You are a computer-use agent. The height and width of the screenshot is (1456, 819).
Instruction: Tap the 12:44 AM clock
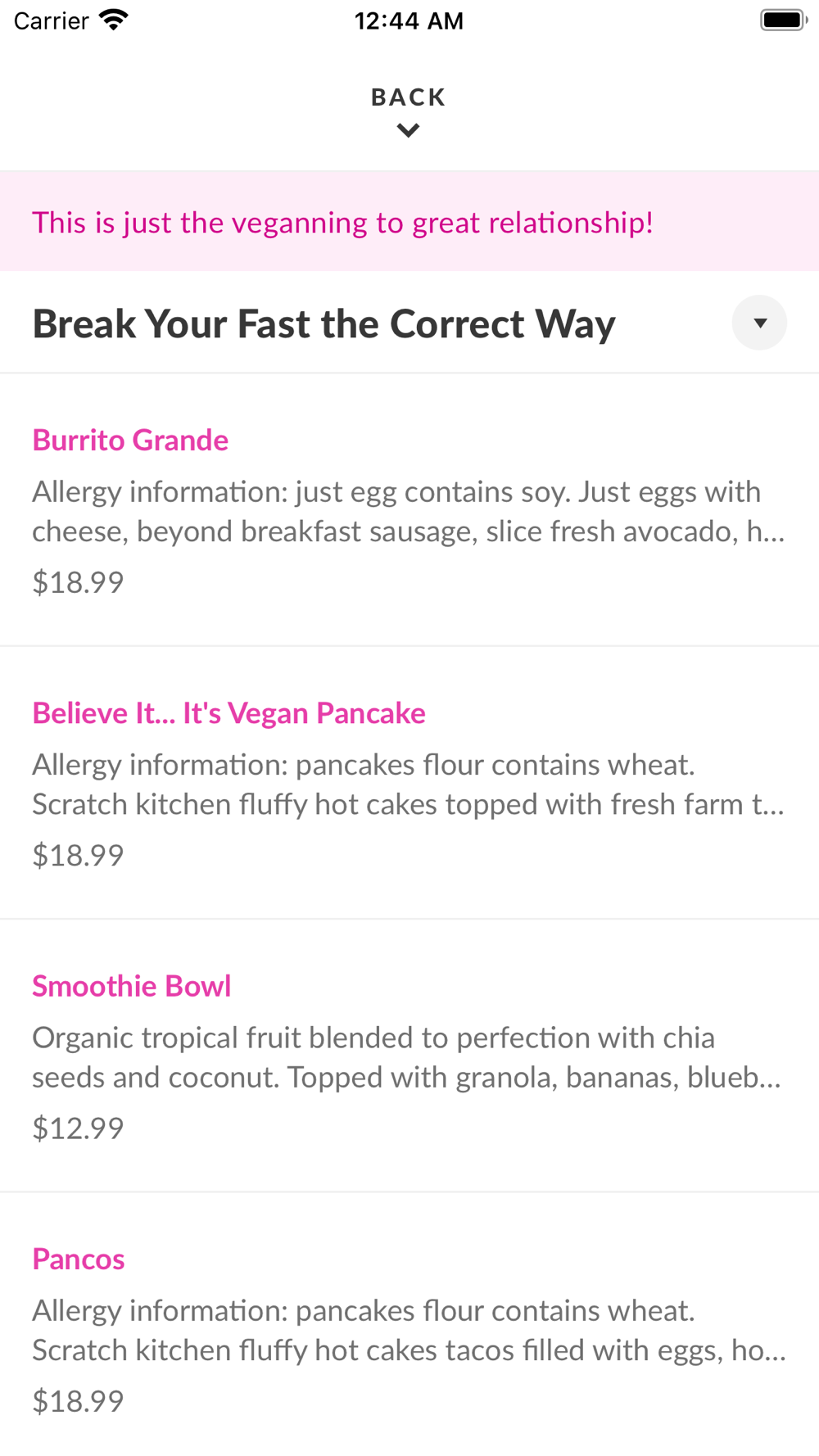click(x=409, y=20)
